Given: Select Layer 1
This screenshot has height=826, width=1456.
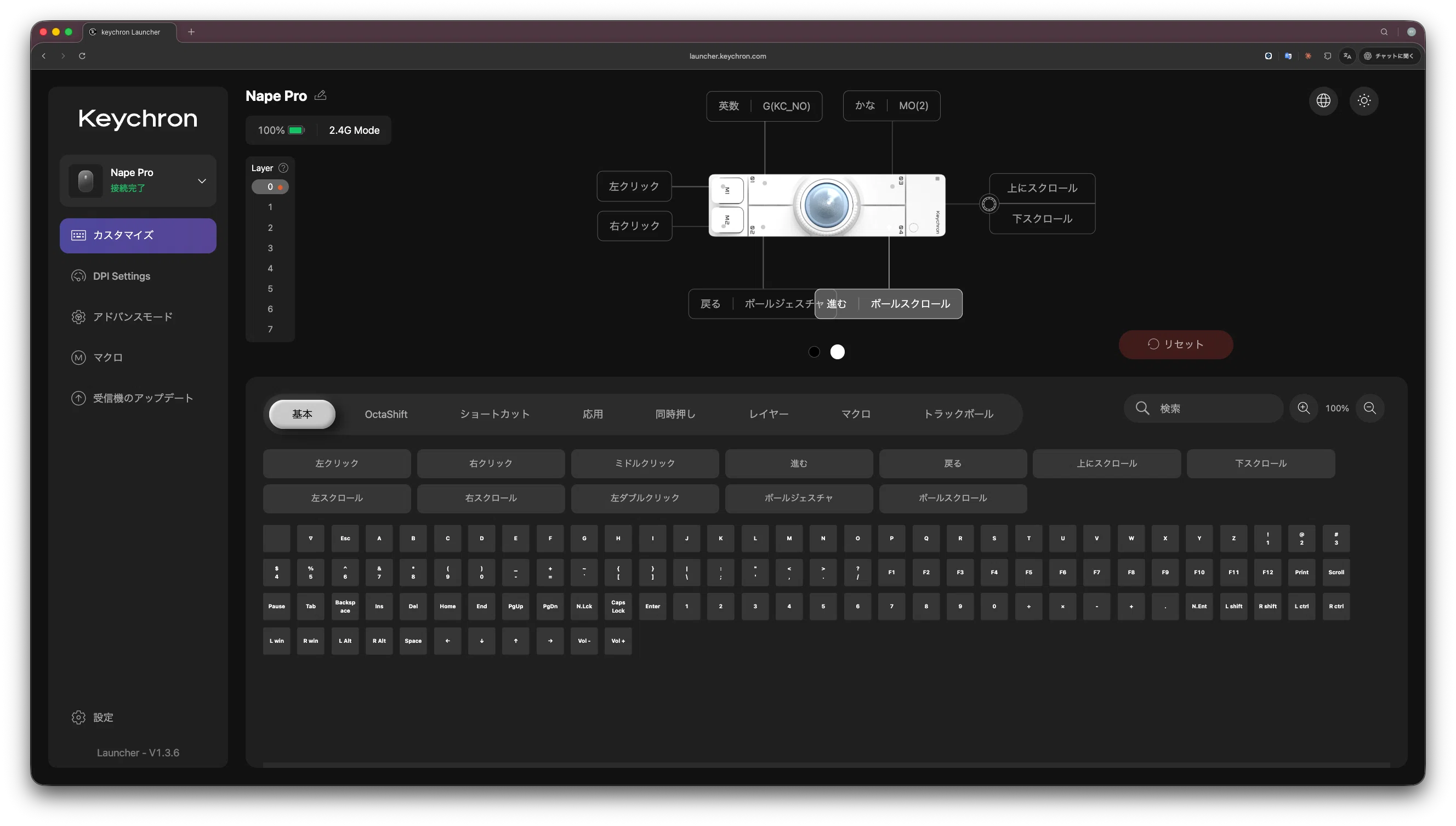Looking at the screenshot, I should (x=270, y=207).
